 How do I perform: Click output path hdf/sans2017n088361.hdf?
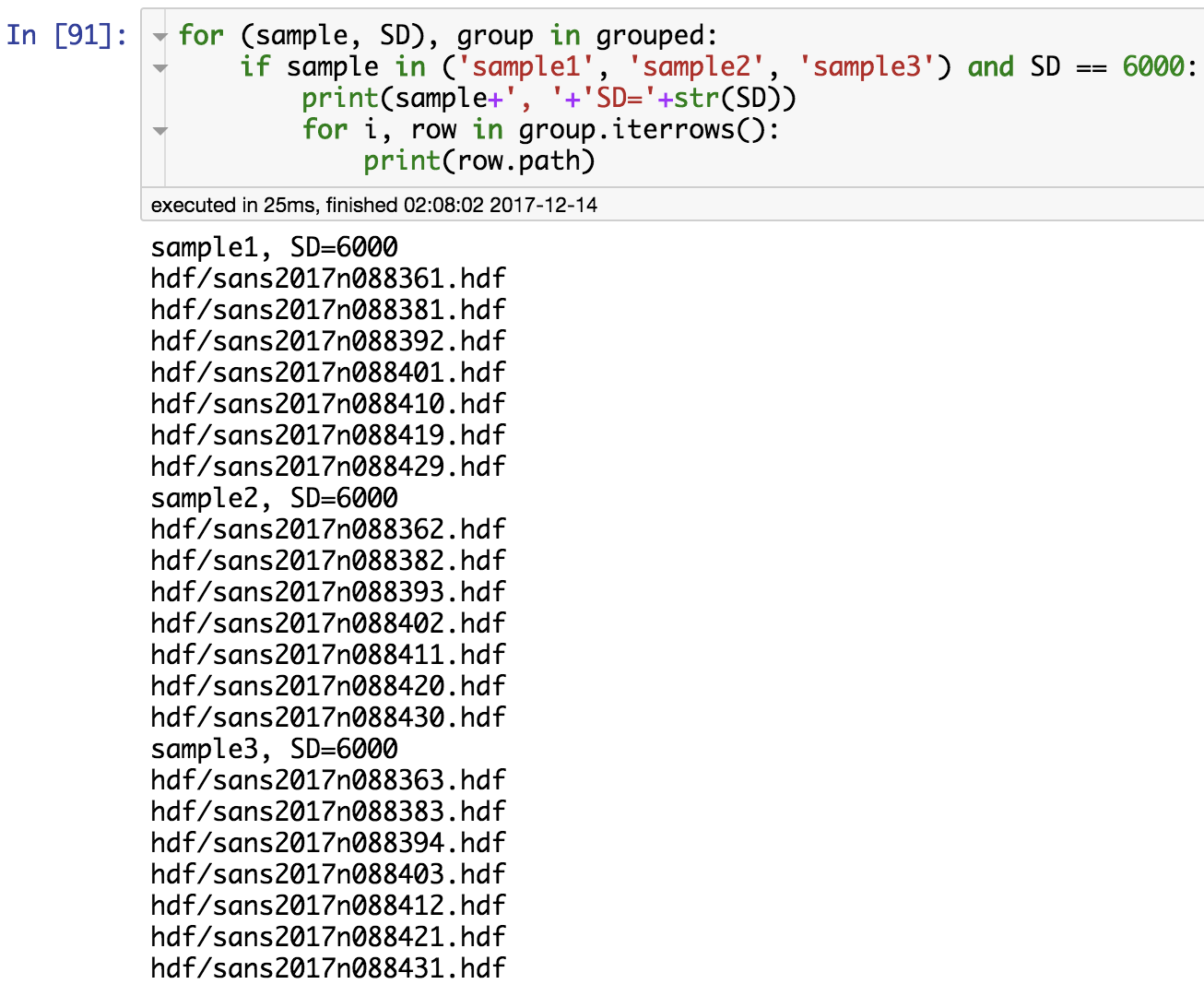[327, 278]
